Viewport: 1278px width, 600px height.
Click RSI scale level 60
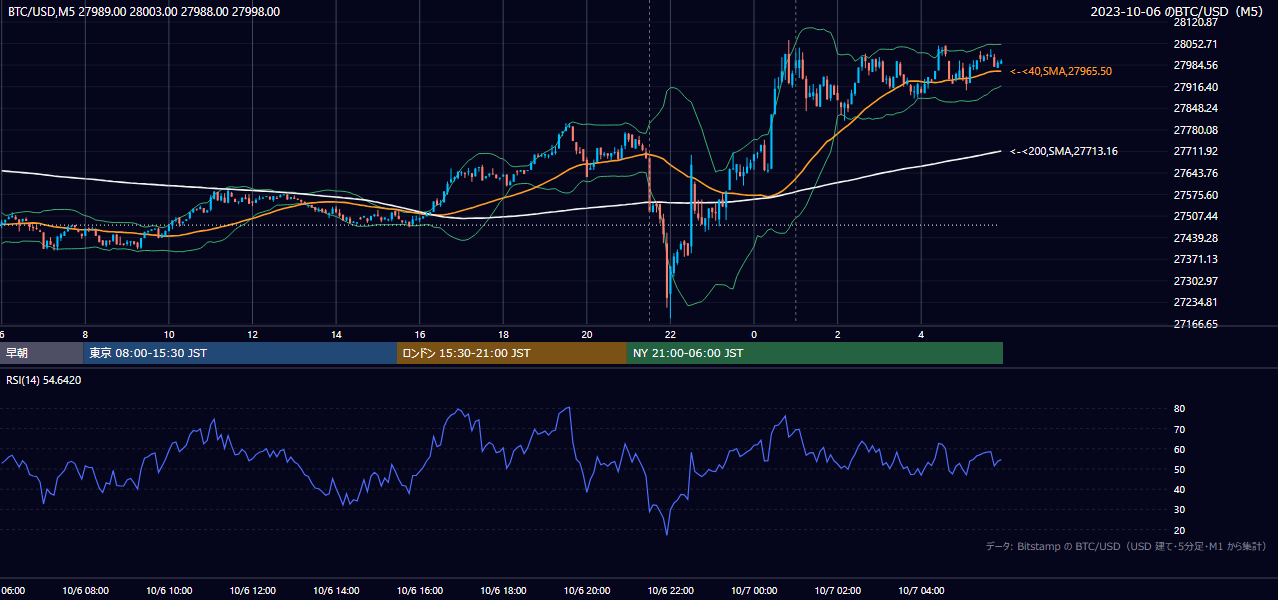point(1180,449)
